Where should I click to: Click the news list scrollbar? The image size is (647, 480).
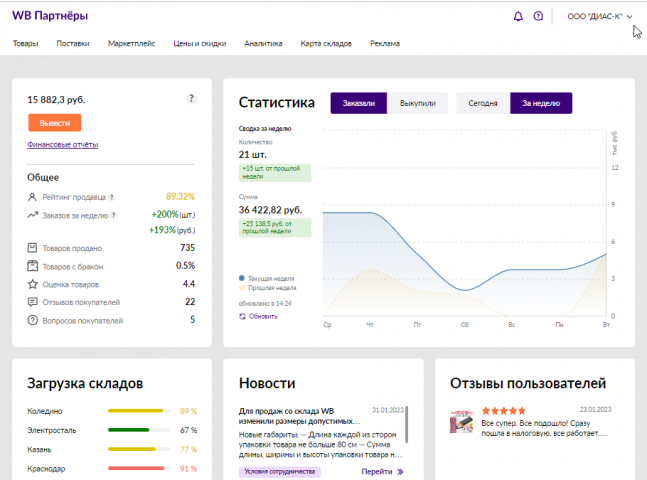tap(407, 424)
